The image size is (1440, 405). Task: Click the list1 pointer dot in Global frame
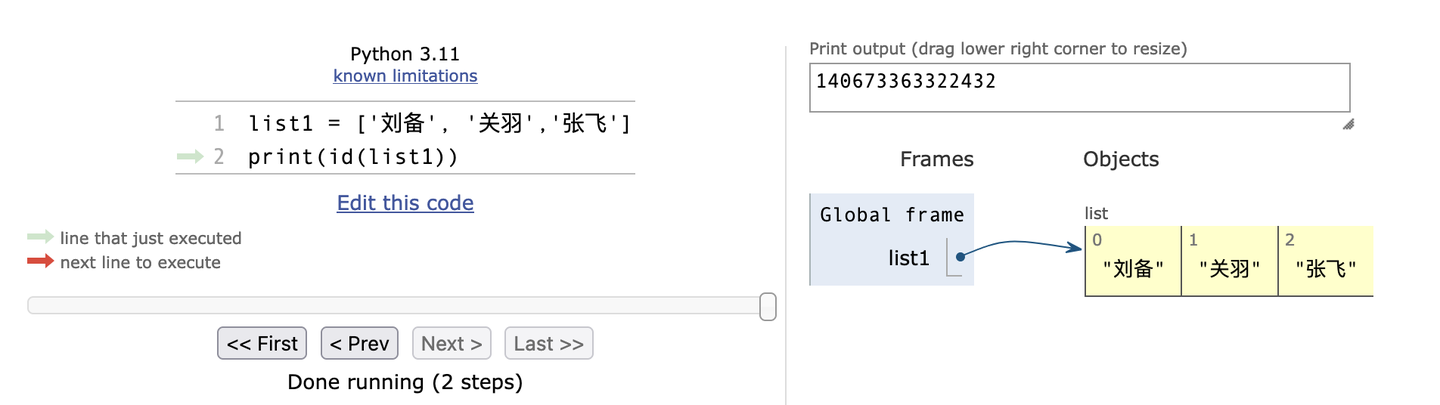pyautogui.click(x=960, y=258)
